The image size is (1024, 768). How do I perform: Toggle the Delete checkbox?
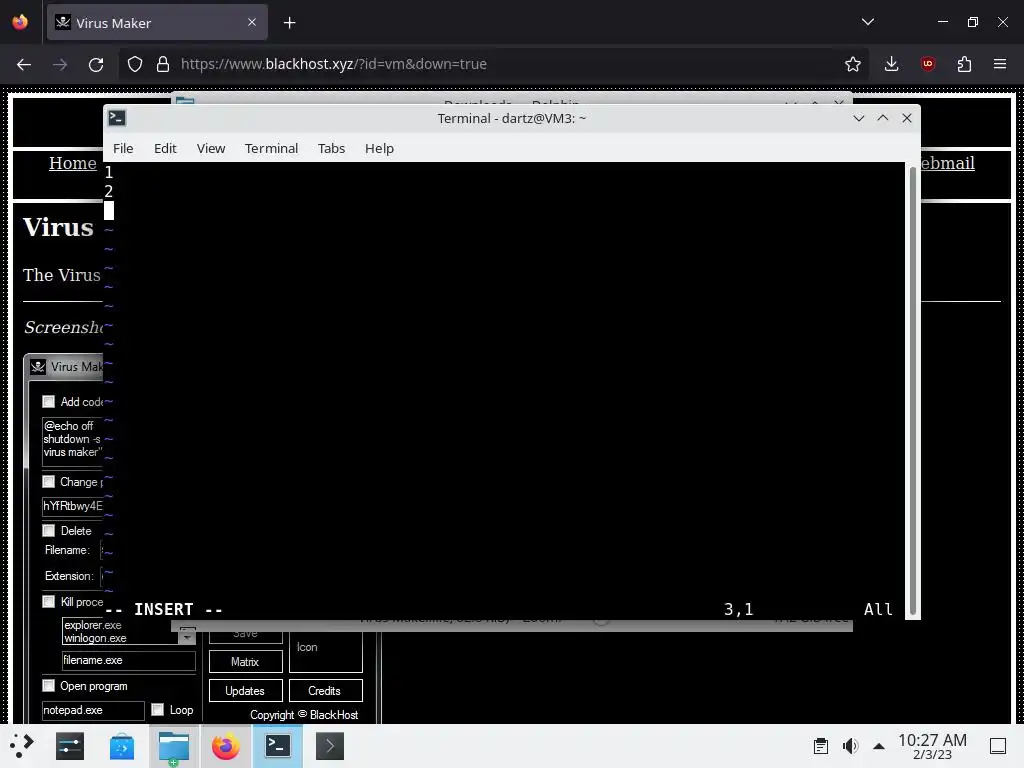tap(48, 530)
